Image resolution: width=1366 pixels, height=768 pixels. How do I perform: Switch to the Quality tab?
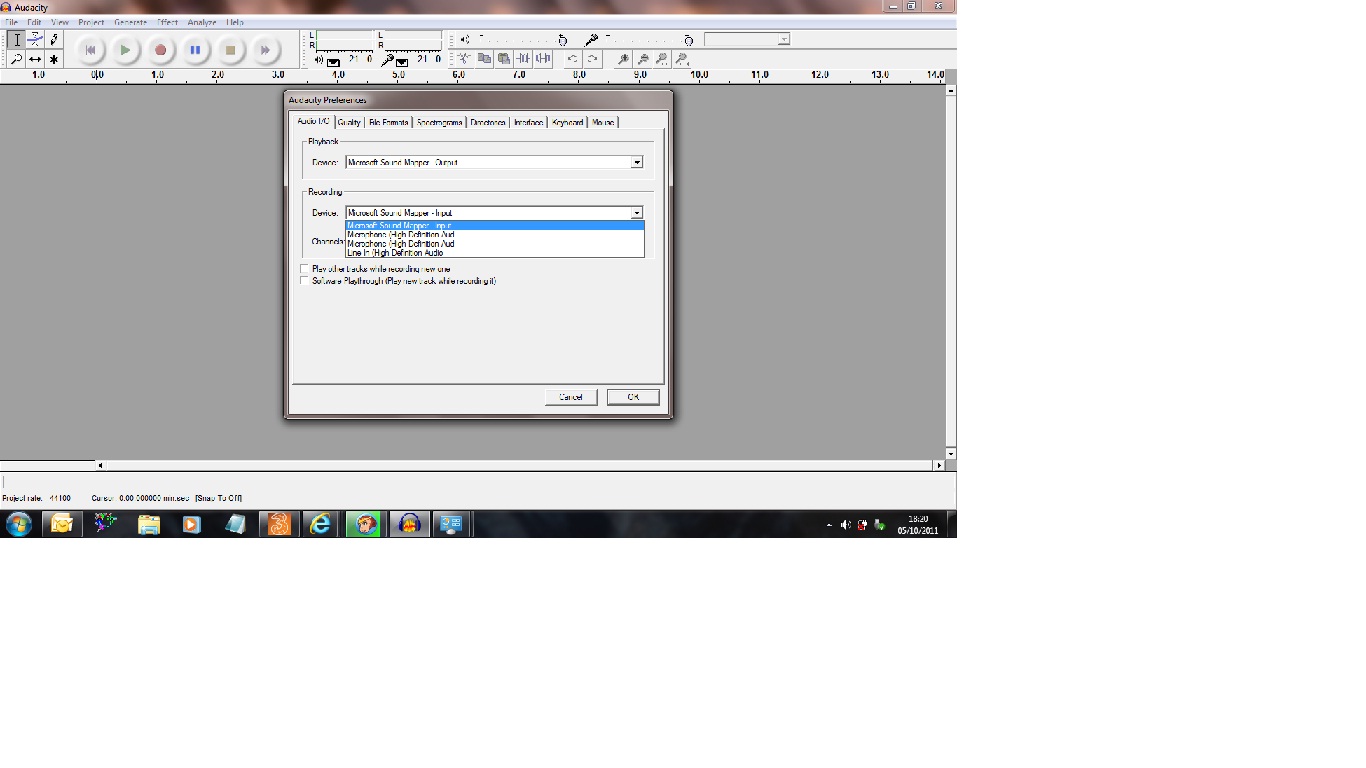pos(349,122)
